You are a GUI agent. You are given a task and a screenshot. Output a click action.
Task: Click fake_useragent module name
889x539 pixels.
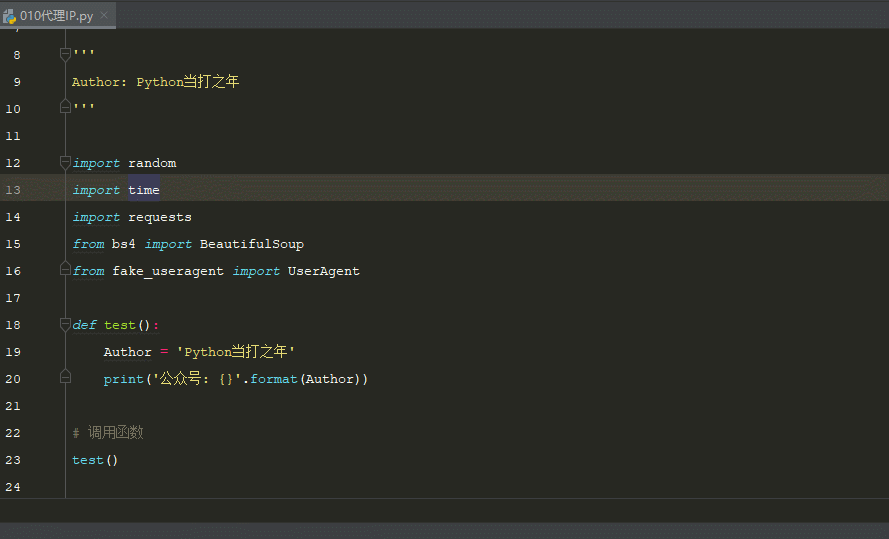168,271
